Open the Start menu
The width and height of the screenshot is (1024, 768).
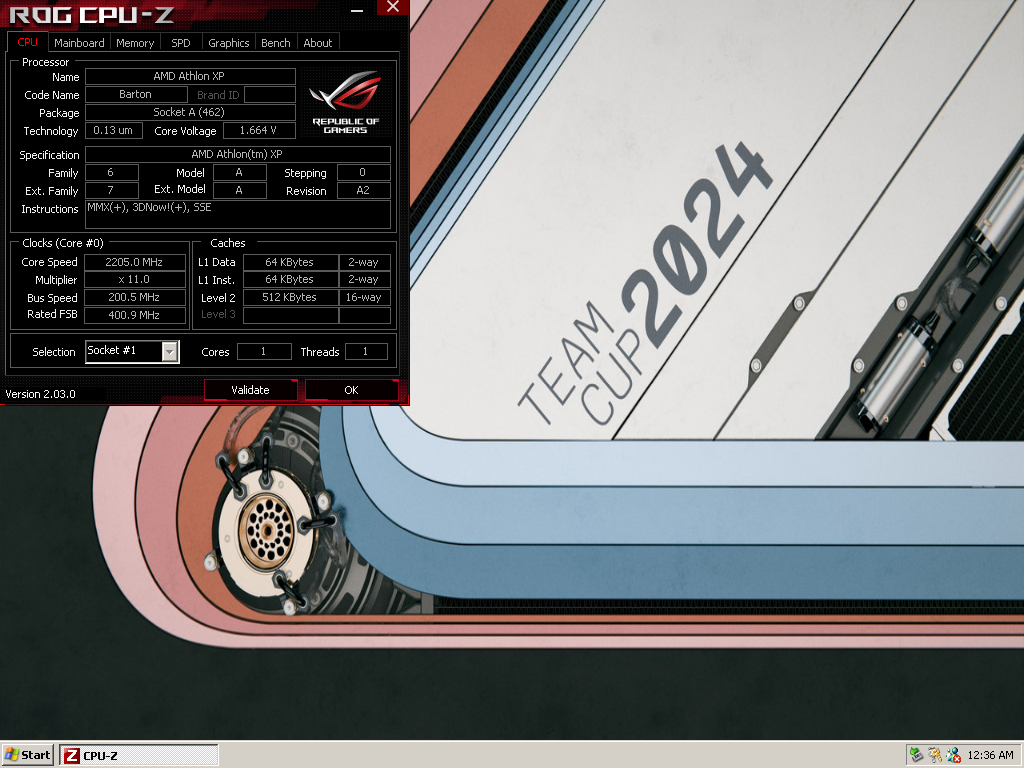pyautogui.click(x=27, y=755)
